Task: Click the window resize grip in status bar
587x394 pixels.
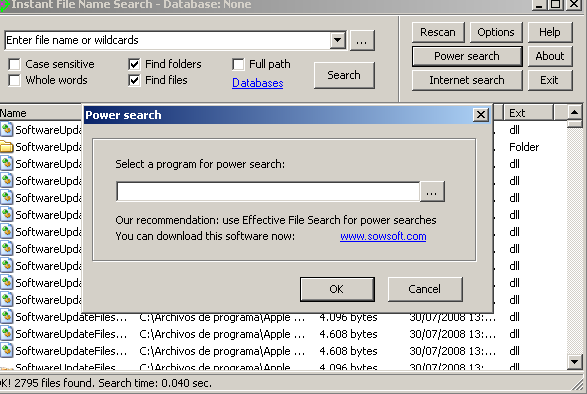Action: pyautogui.click(x=579, y=386)
